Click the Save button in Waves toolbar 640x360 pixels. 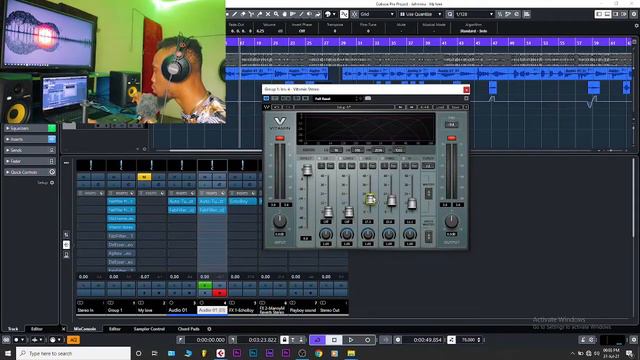[455, 107]
